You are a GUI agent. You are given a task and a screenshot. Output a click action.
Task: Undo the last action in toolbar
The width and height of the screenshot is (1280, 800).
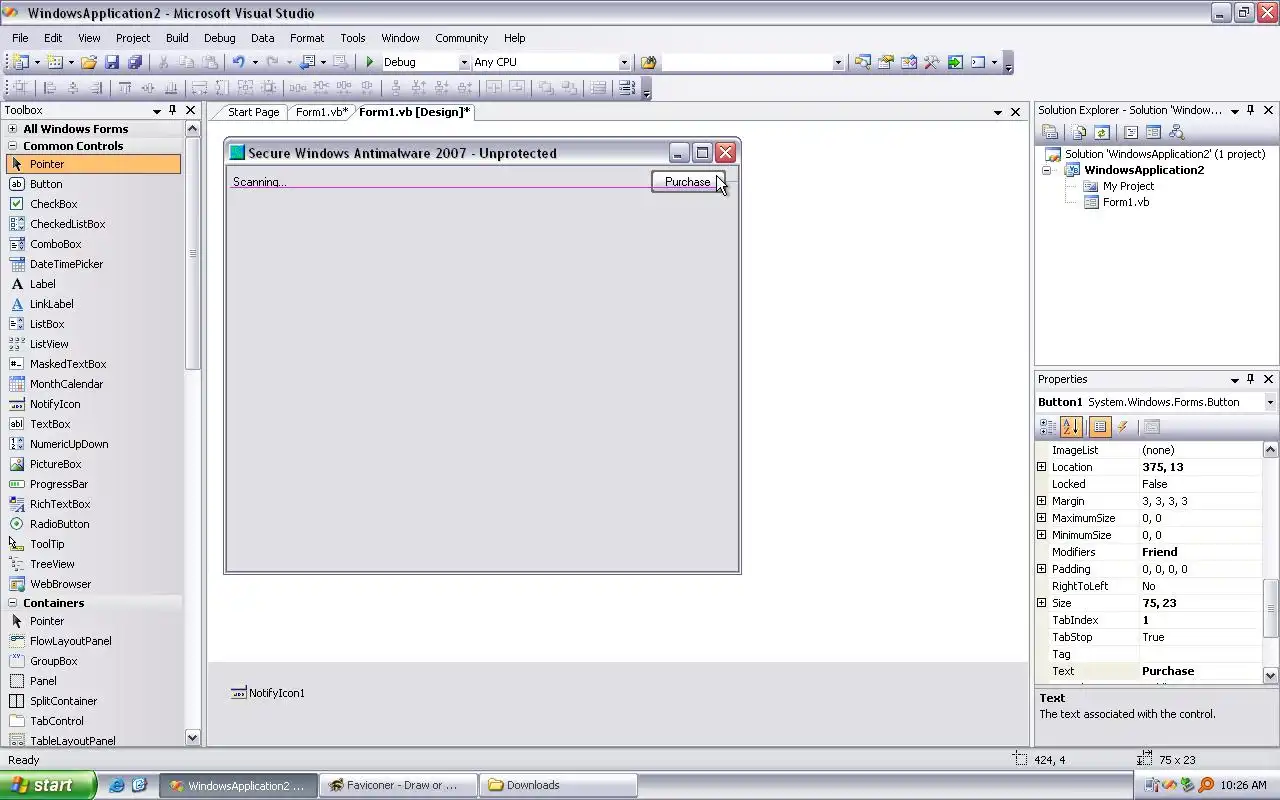pyautogui.click(x=239, y=62)
